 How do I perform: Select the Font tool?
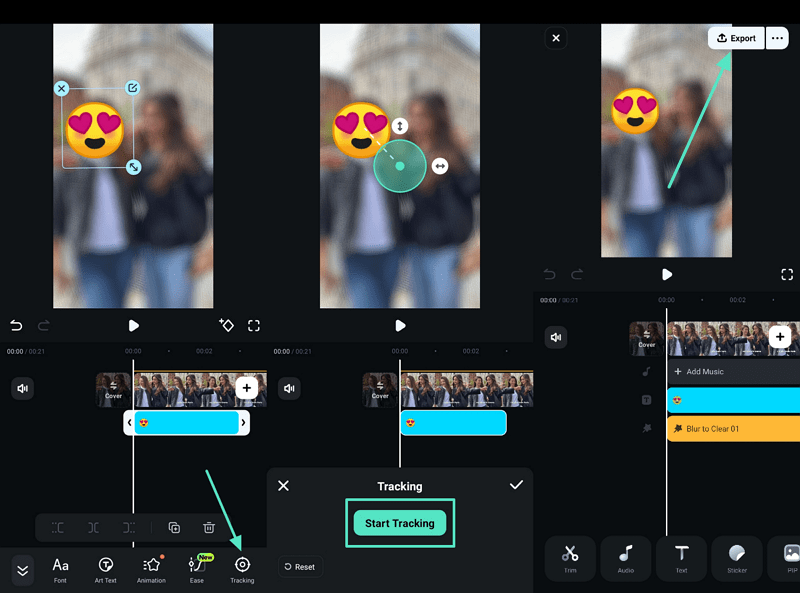(x=61, y=568)
